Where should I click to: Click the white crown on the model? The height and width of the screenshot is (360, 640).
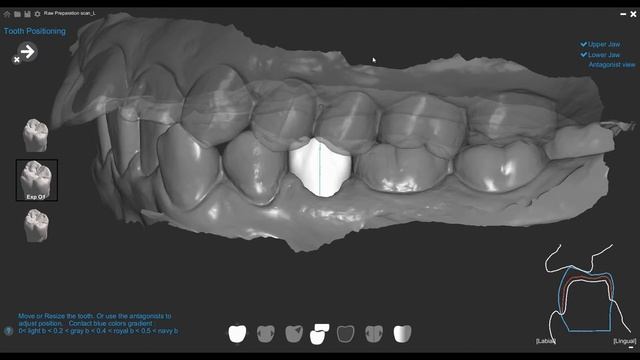click(320, 167)
